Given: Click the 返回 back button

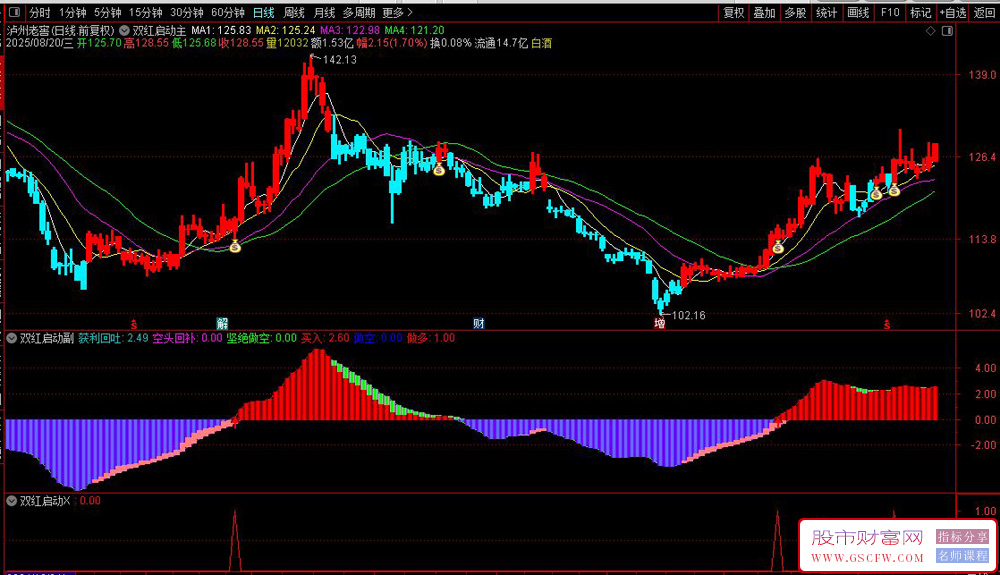Looking at the screenshot, I should pyautogui.click(x=984, y=13).
